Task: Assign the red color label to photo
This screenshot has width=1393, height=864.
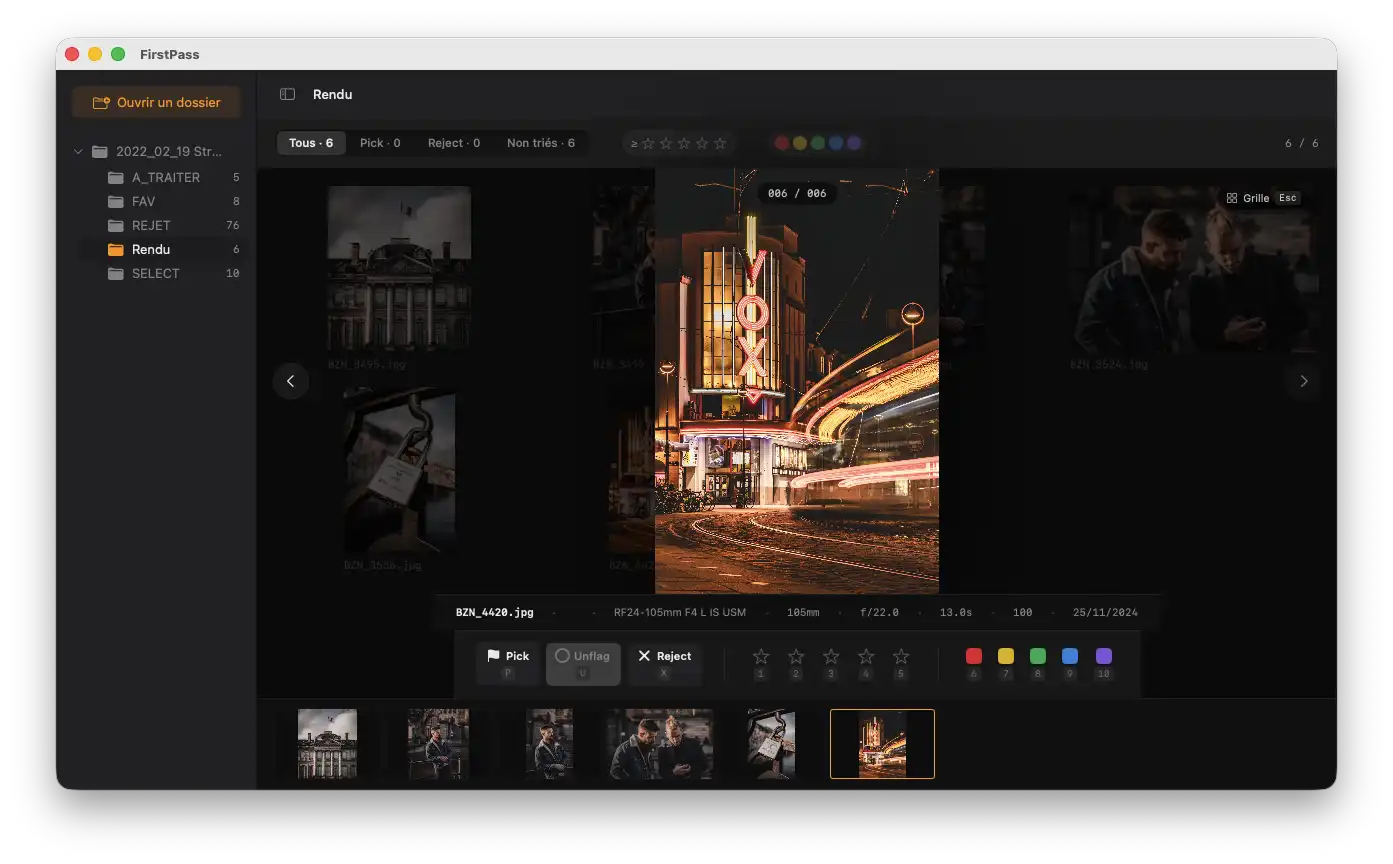Action: 974,656
